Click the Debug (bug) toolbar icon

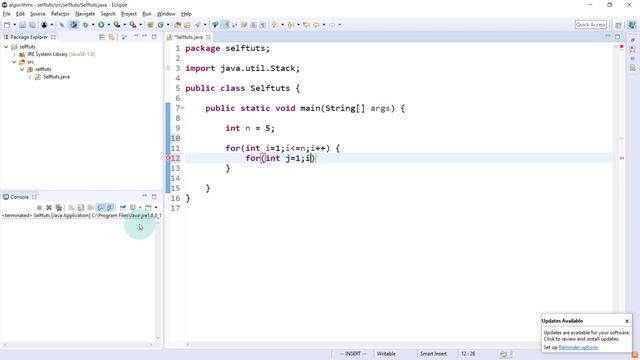(x=86, y=25)
